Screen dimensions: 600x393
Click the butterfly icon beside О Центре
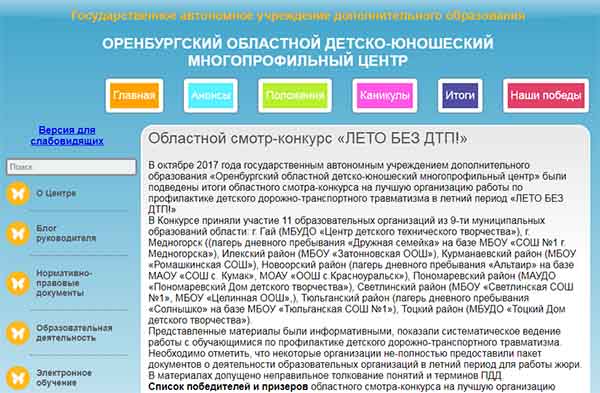(x=18, y=194)
